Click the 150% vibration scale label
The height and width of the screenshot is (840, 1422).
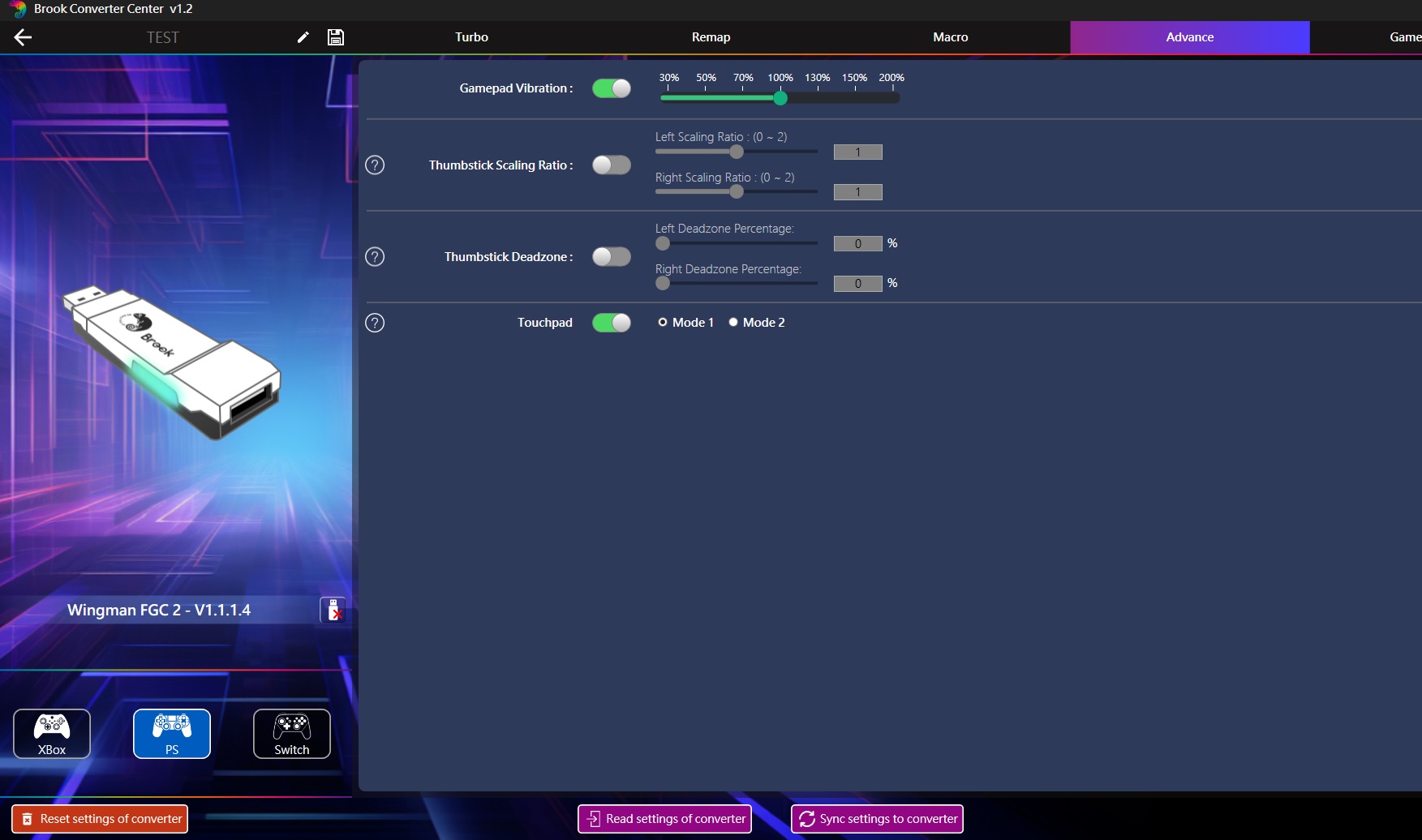coord(854,78)
